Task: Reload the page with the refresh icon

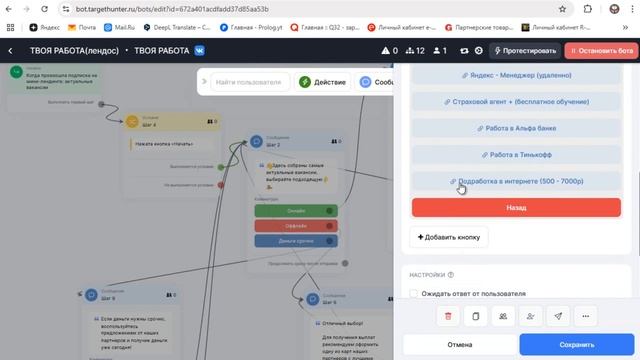Action: tap(44, 9)
